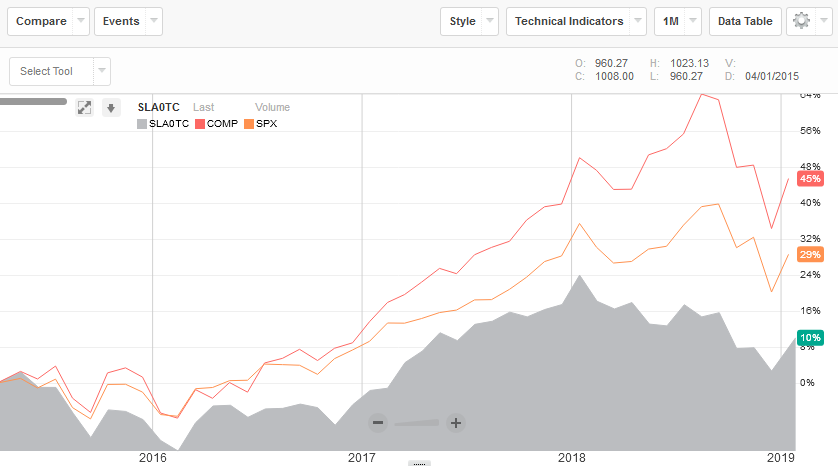
Task: Open the Events menu
Action: point(128,21)
